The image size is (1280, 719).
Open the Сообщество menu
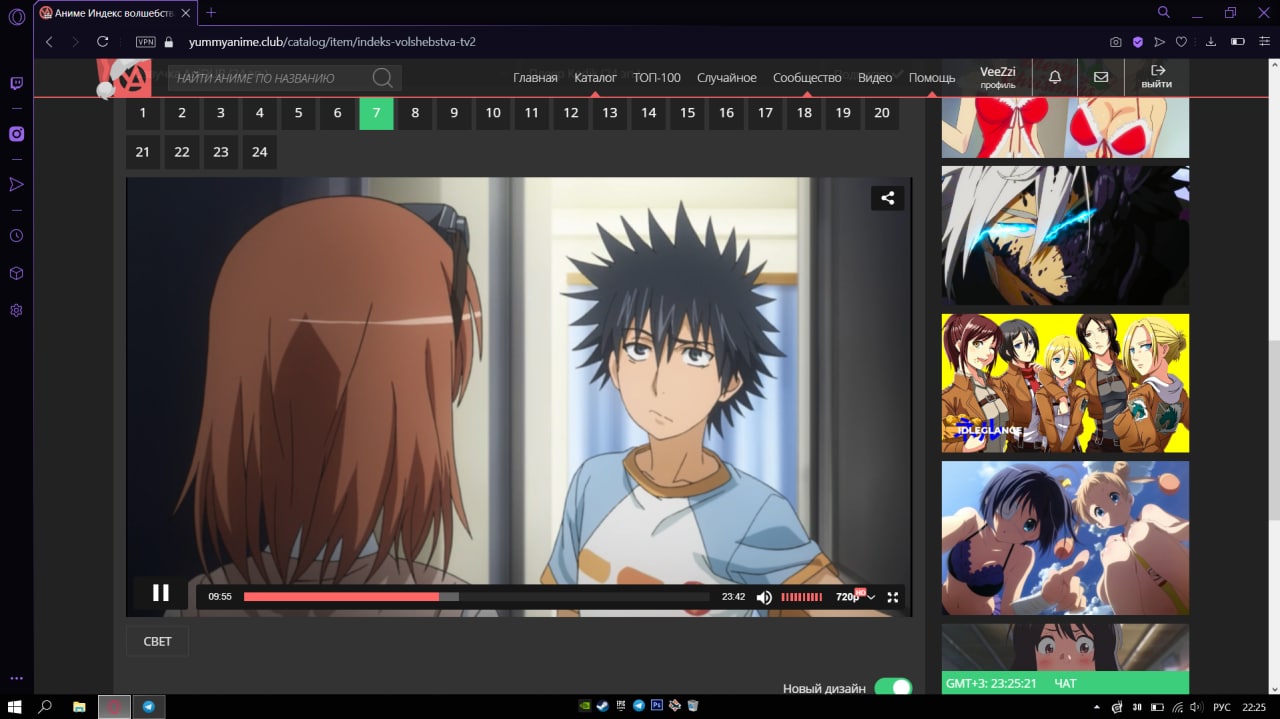click(807, 77)
